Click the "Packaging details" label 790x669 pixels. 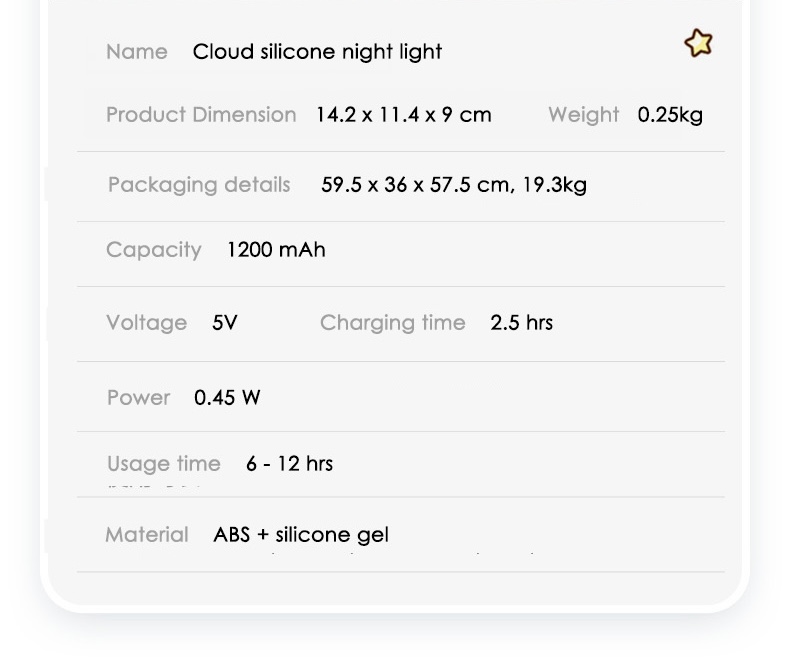coord(199,185)
